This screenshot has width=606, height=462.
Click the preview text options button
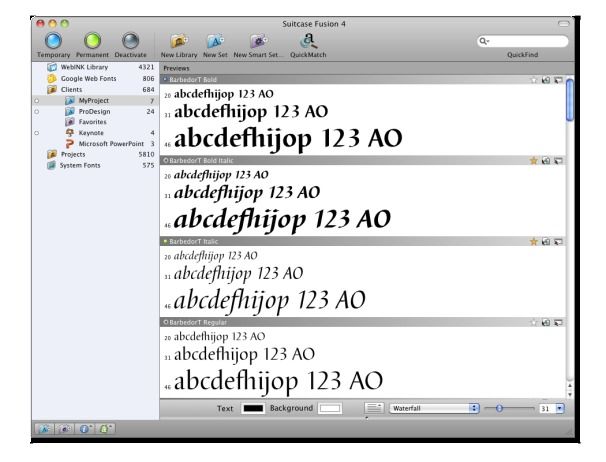(374, 408)
